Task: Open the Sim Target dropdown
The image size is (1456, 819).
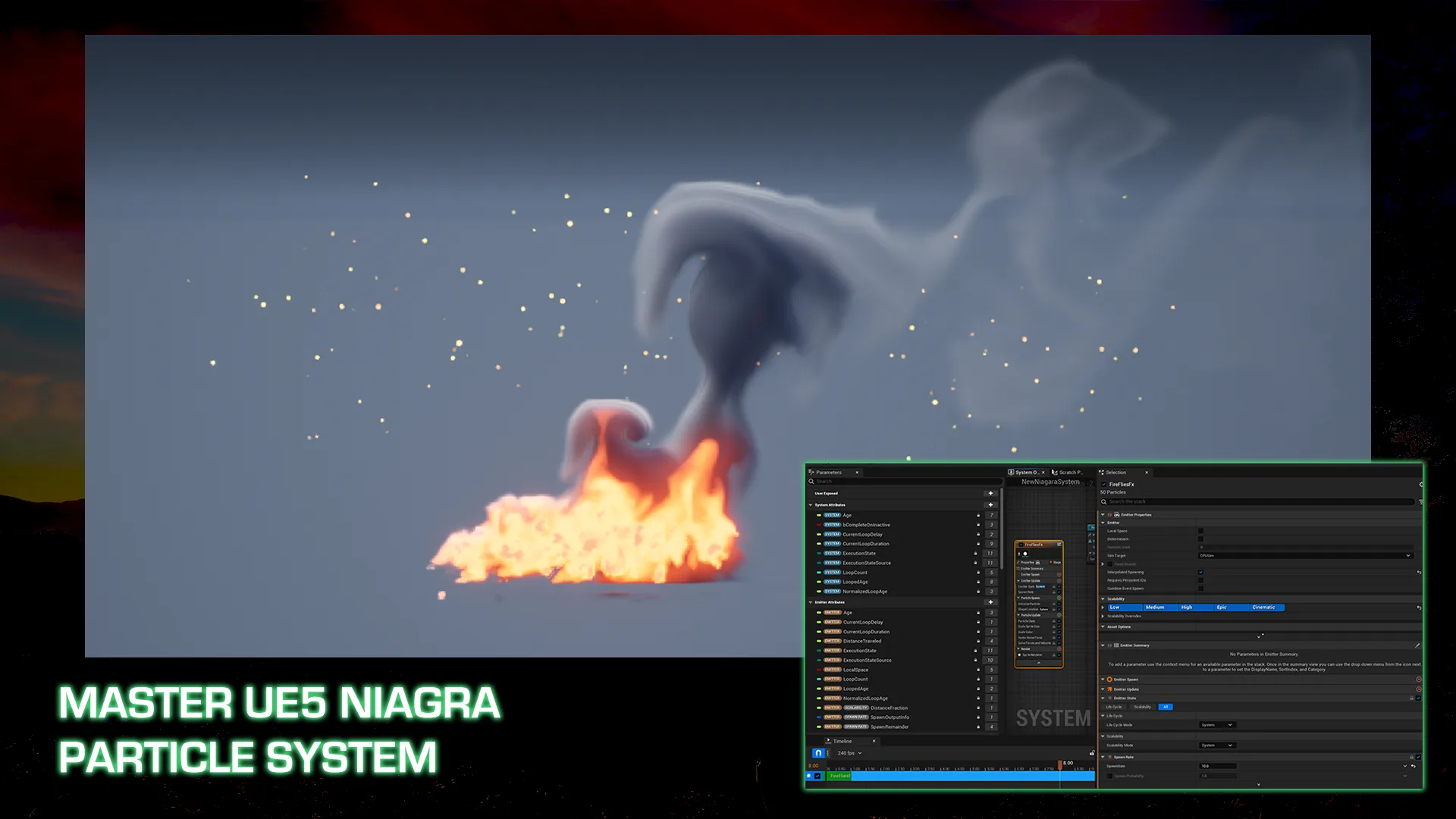Action: coord(1304,556)
